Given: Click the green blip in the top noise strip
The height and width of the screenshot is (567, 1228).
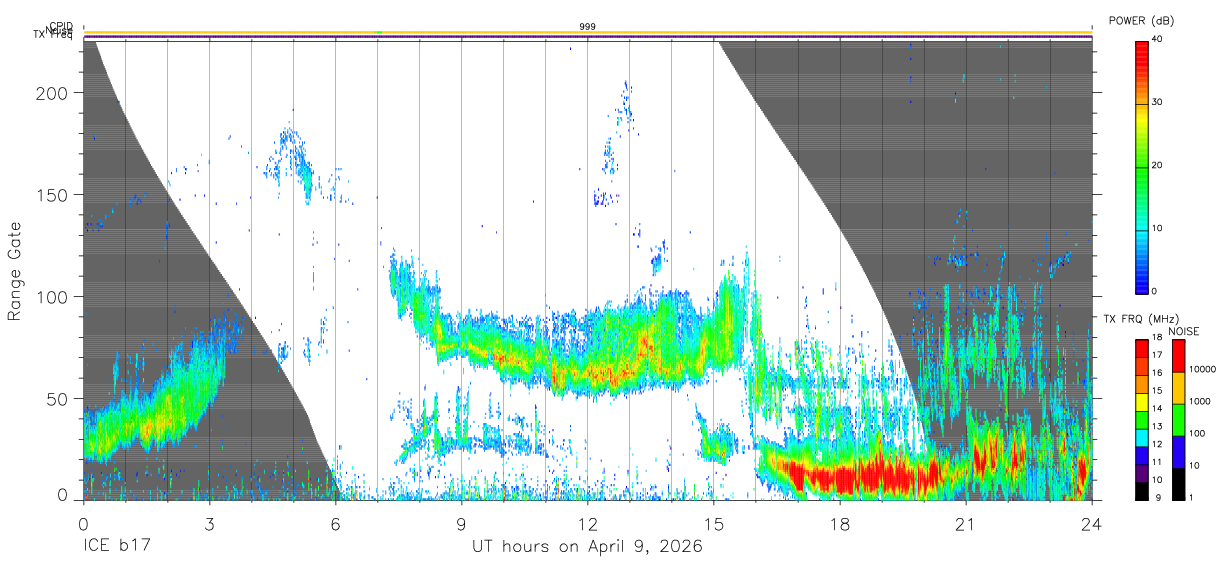Looking at the screenshot, I should click(x=378, y=32).
